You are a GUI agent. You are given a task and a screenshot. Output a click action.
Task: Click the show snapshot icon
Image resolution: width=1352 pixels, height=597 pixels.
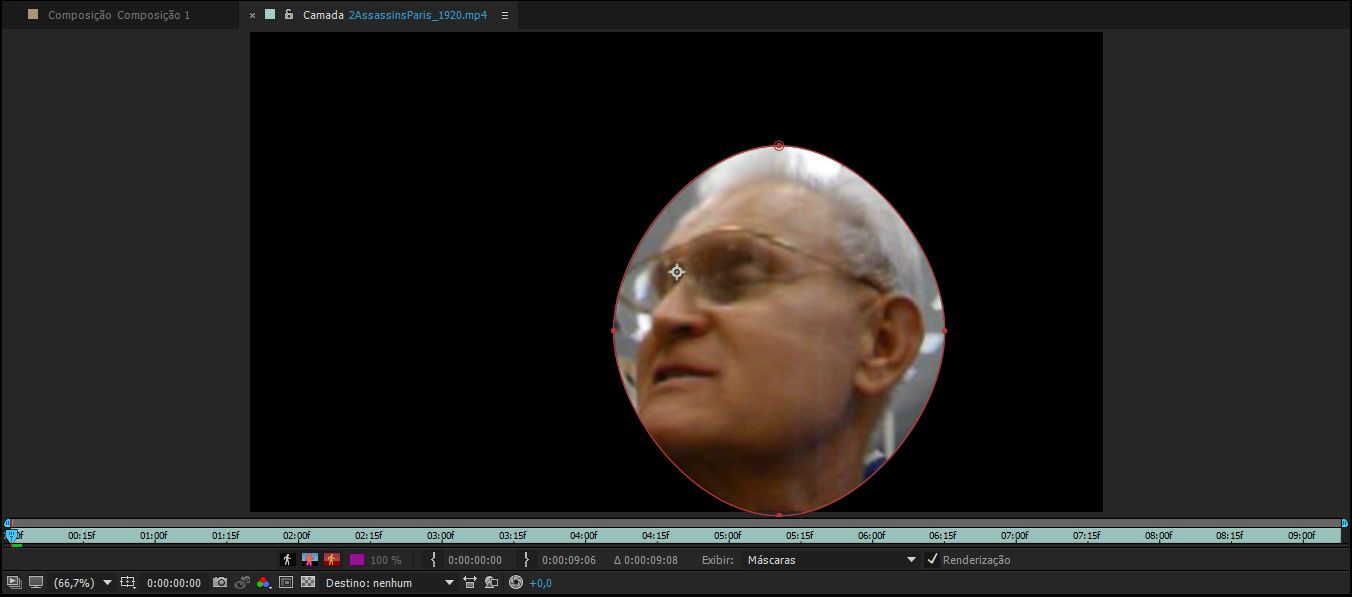coord(242,582)
